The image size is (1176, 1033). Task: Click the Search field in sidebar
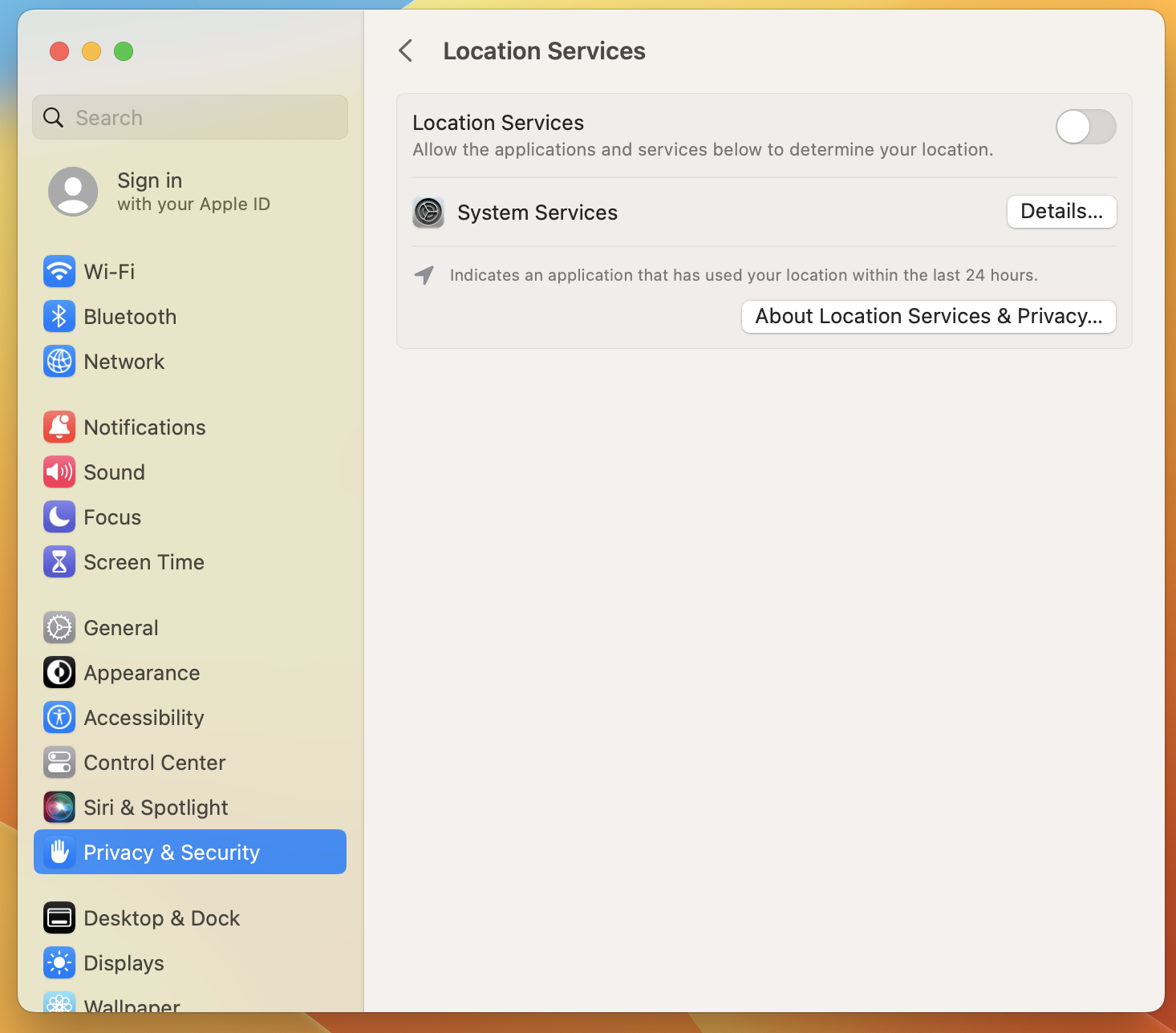point(190,117)
